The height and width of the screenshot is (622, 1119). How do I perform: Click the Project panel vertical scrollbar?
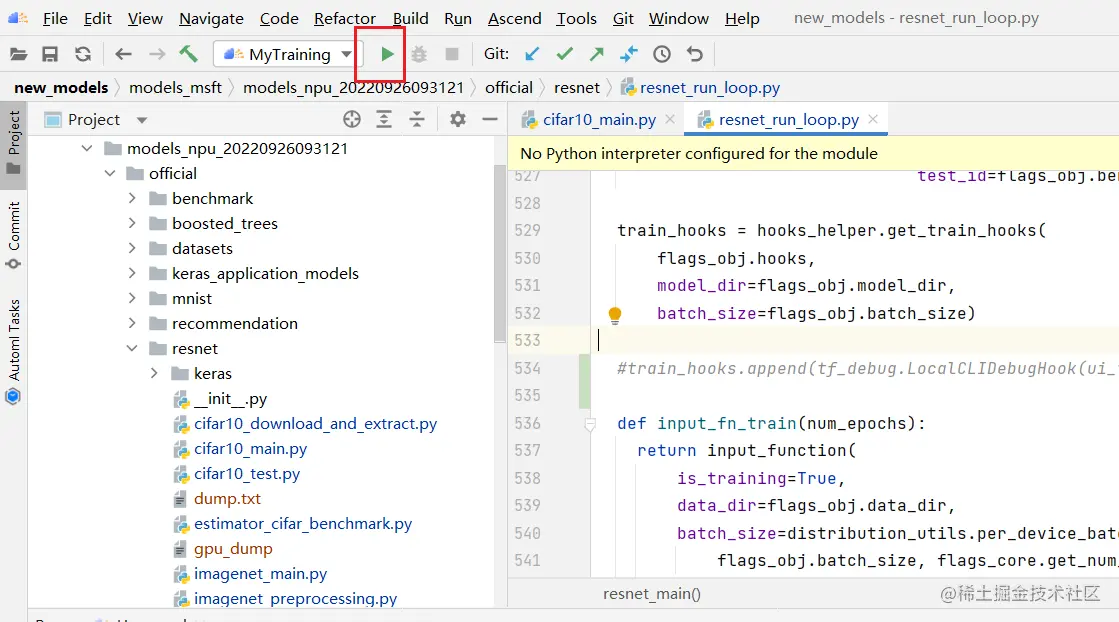[x=499, y=253]
